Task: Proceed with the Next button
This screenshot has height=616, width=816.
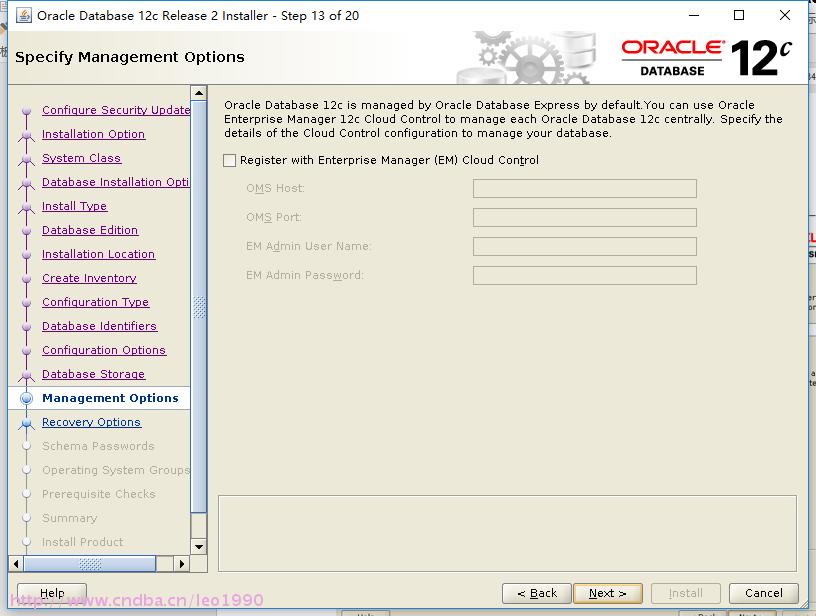Action: point(608,593)
